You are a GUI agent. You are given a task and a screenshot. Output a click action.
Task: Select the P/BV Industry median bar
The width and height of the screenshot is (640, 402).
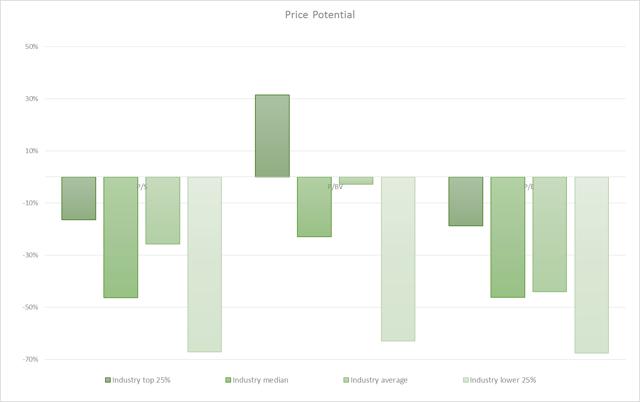click(x=314, y=206)
